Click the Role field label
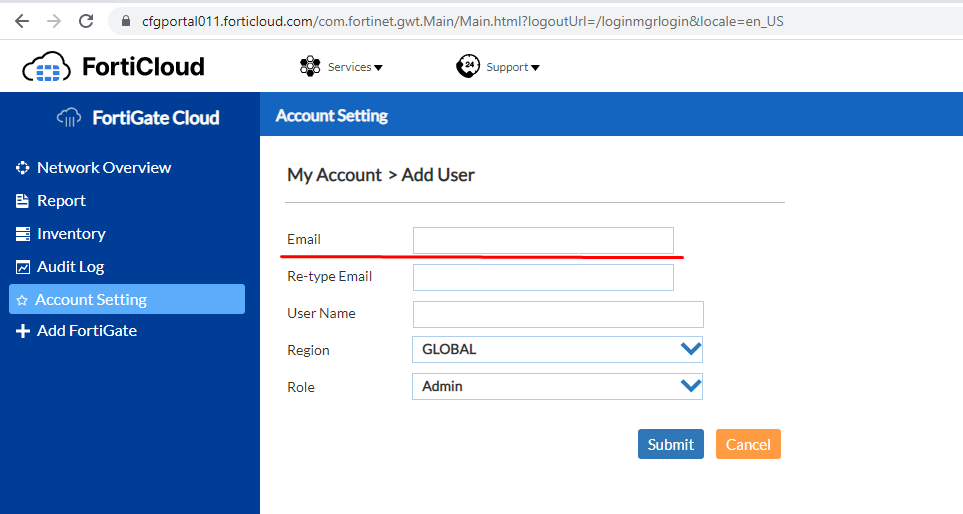 click(301, 387)
